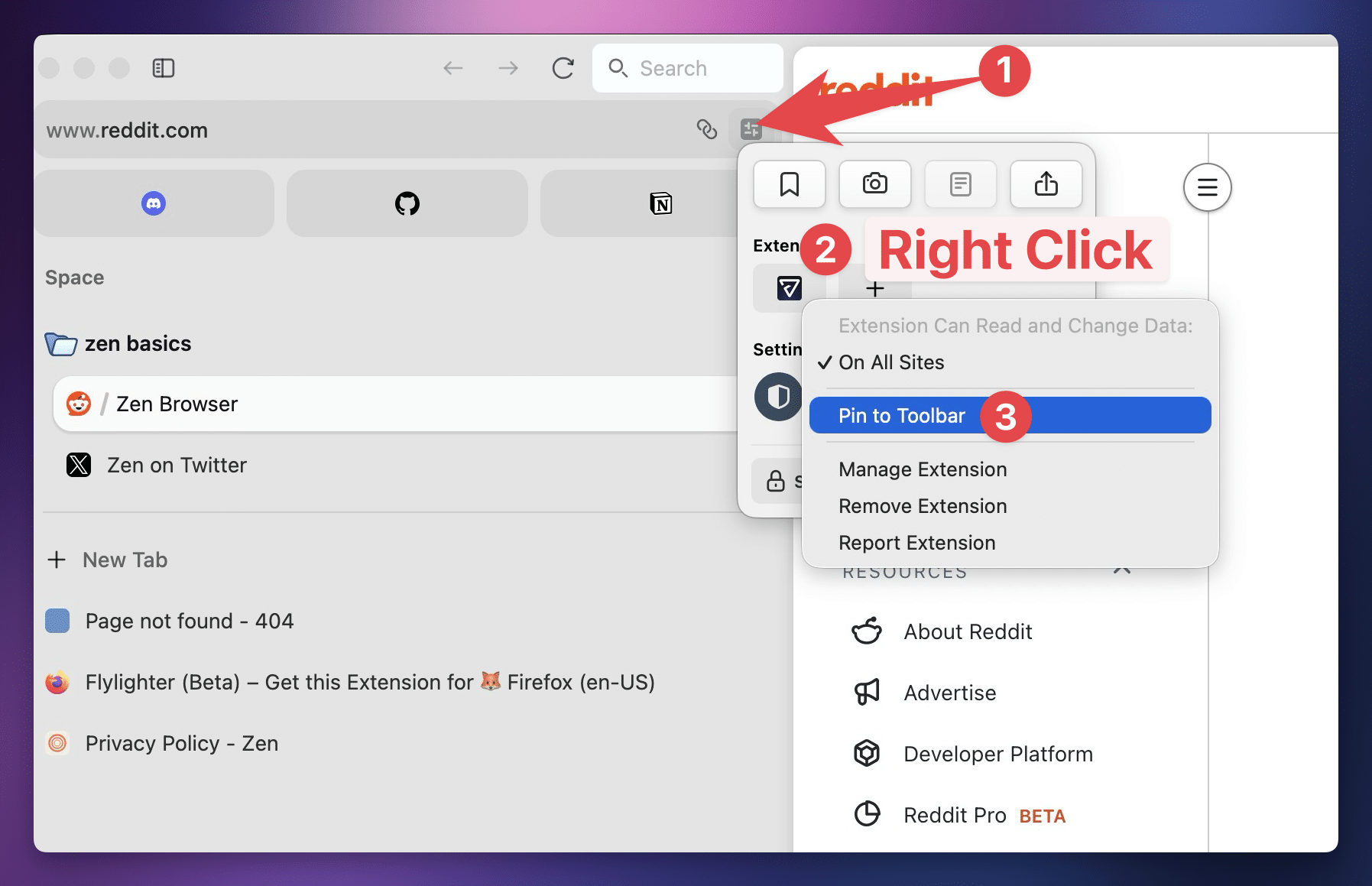Click the share icon in panel
This screenshot has width=1372, height=886.
coord(1046,184)
